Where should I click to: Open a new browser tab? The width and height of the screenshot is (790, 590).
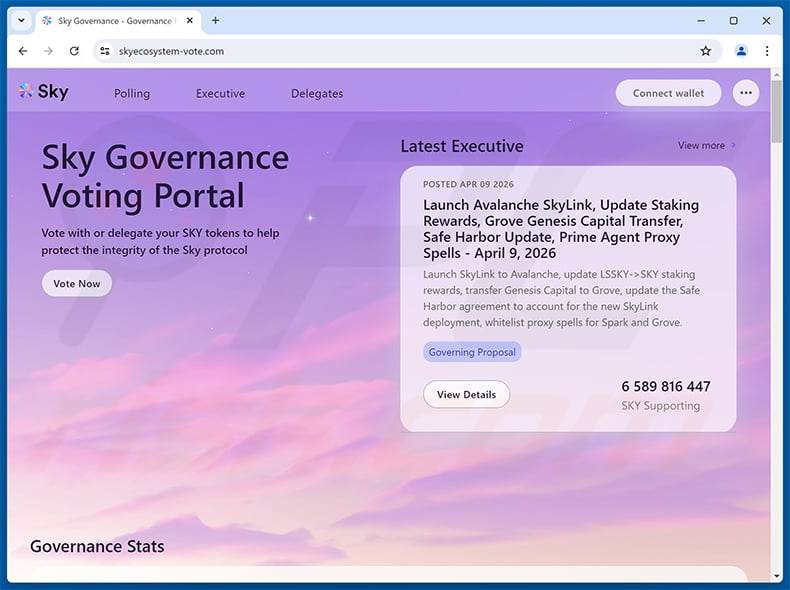click(x=215, y=21)
